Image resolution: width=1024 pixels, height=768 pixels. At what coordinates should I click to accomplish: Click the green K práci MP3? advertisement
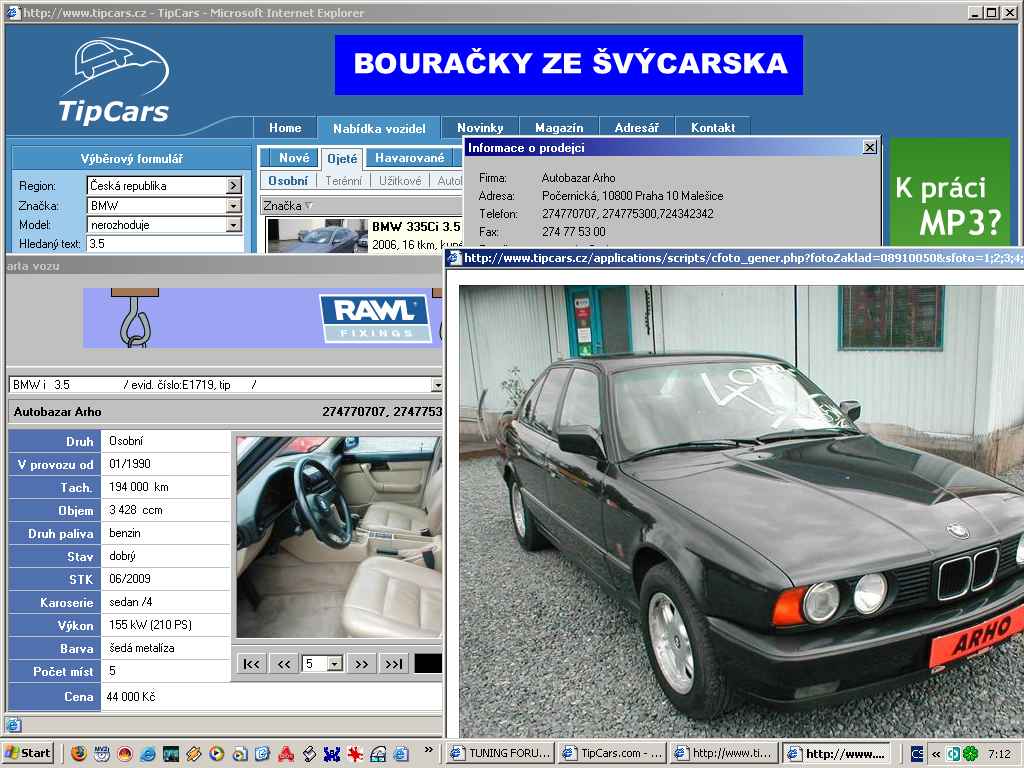click(x=950, y=191)
